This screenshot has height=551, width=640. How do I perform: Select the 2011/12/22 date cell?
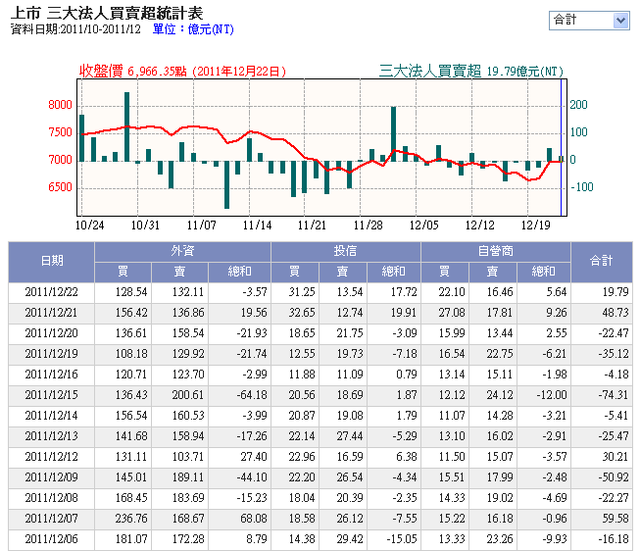point(51,292)
